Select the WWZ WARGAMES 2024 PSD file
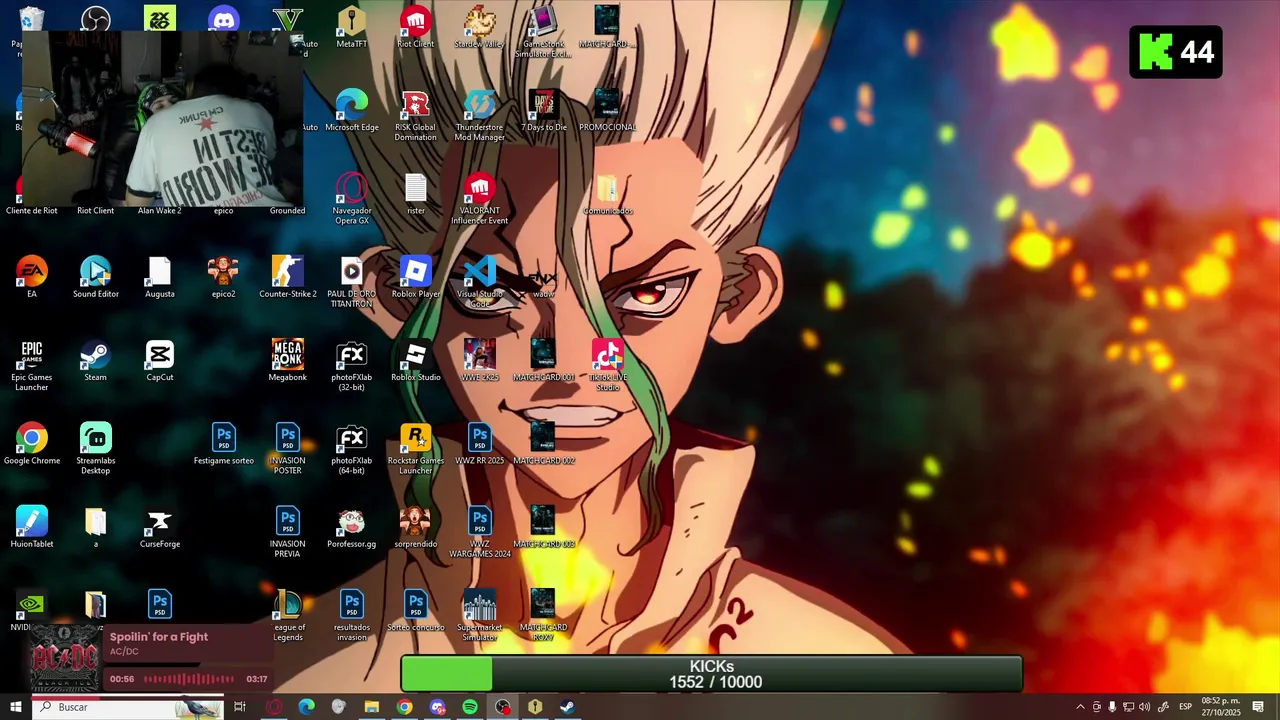 479,532
